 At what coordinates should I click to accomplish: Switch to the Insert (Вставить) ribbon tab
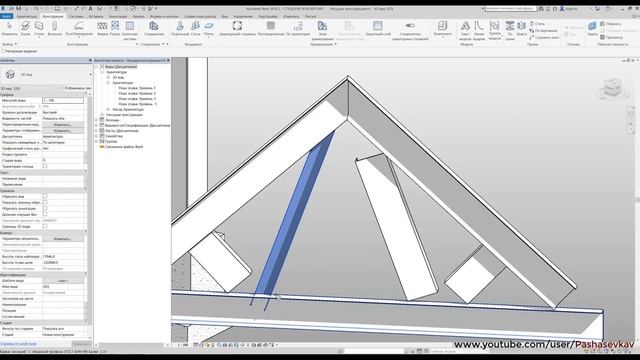click(96, 16)
